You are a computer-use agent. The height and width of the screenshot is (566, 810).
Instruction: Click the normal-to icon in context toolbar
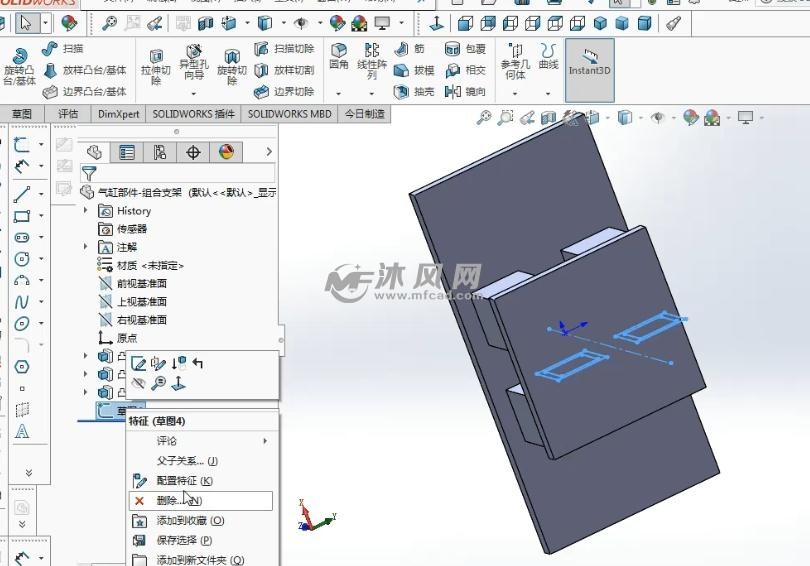point(178,383)
